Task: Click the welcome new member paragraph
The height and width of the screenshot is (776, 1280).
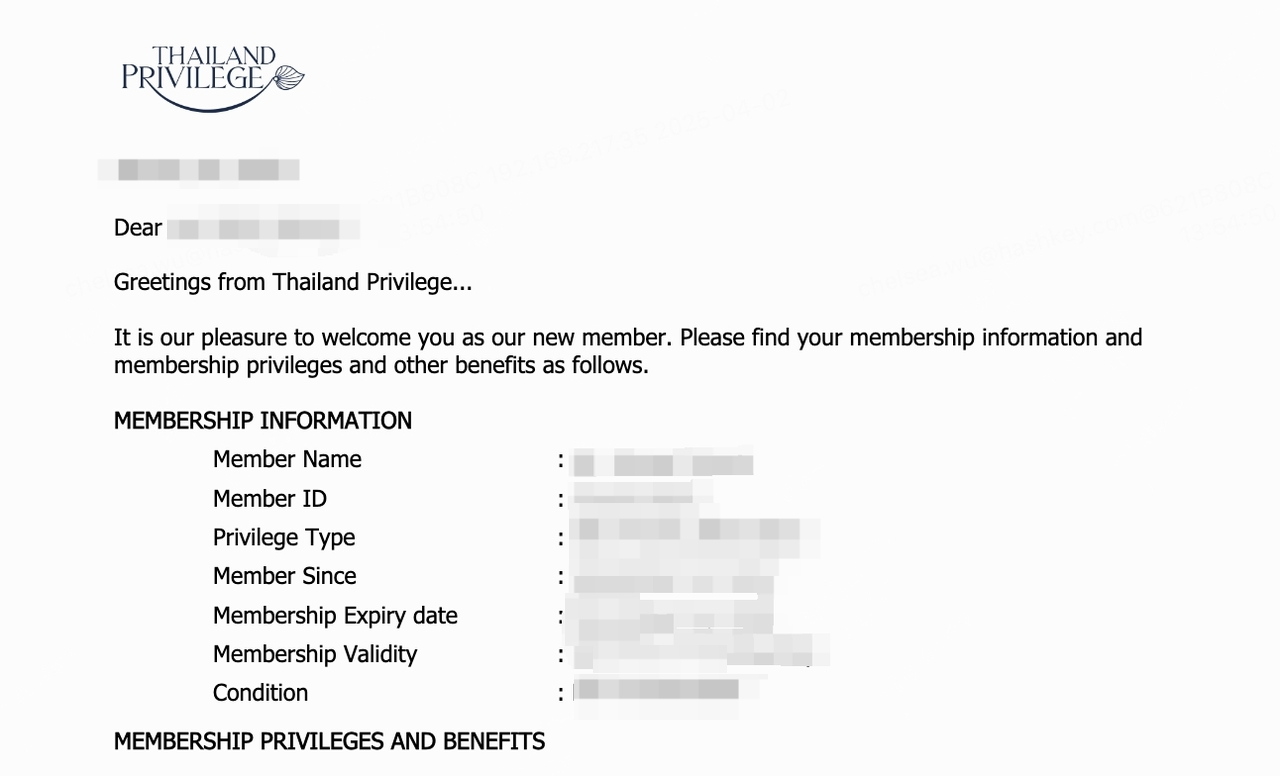Action: tap(628, 351)
